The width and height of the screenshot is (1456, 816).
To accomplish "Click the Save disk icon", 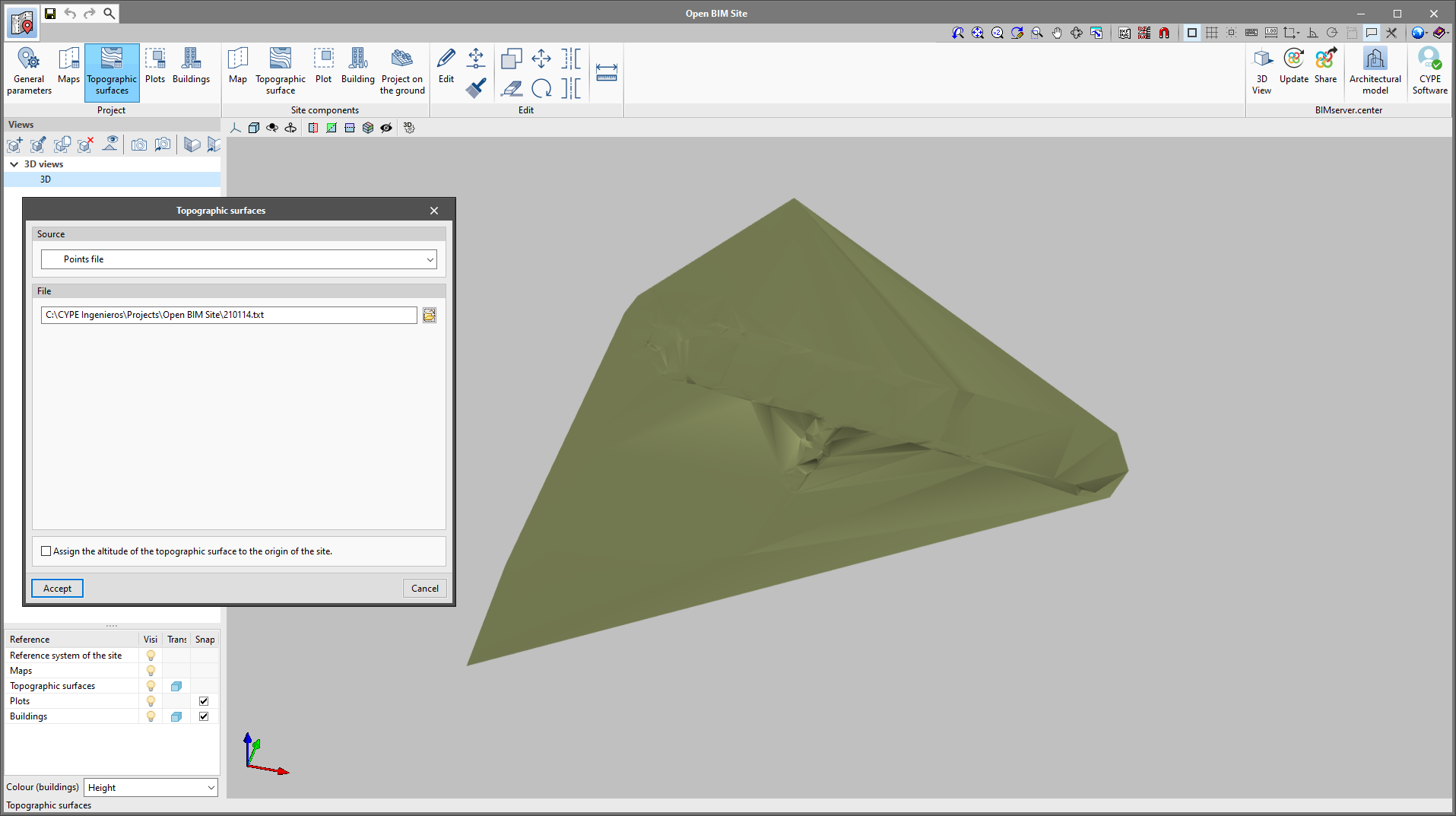I will [x=50, y=13].
